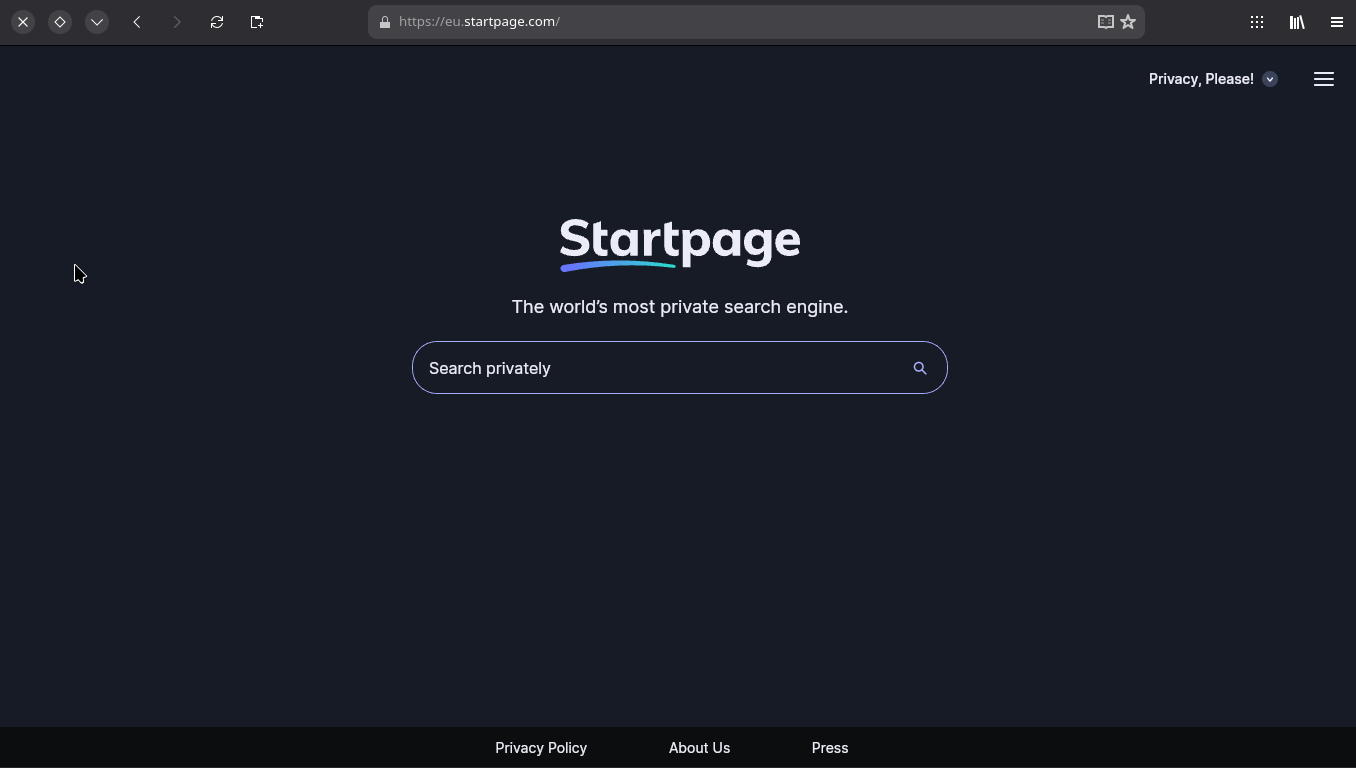
Task: Reload the page
Action: (x=217, y=22)
